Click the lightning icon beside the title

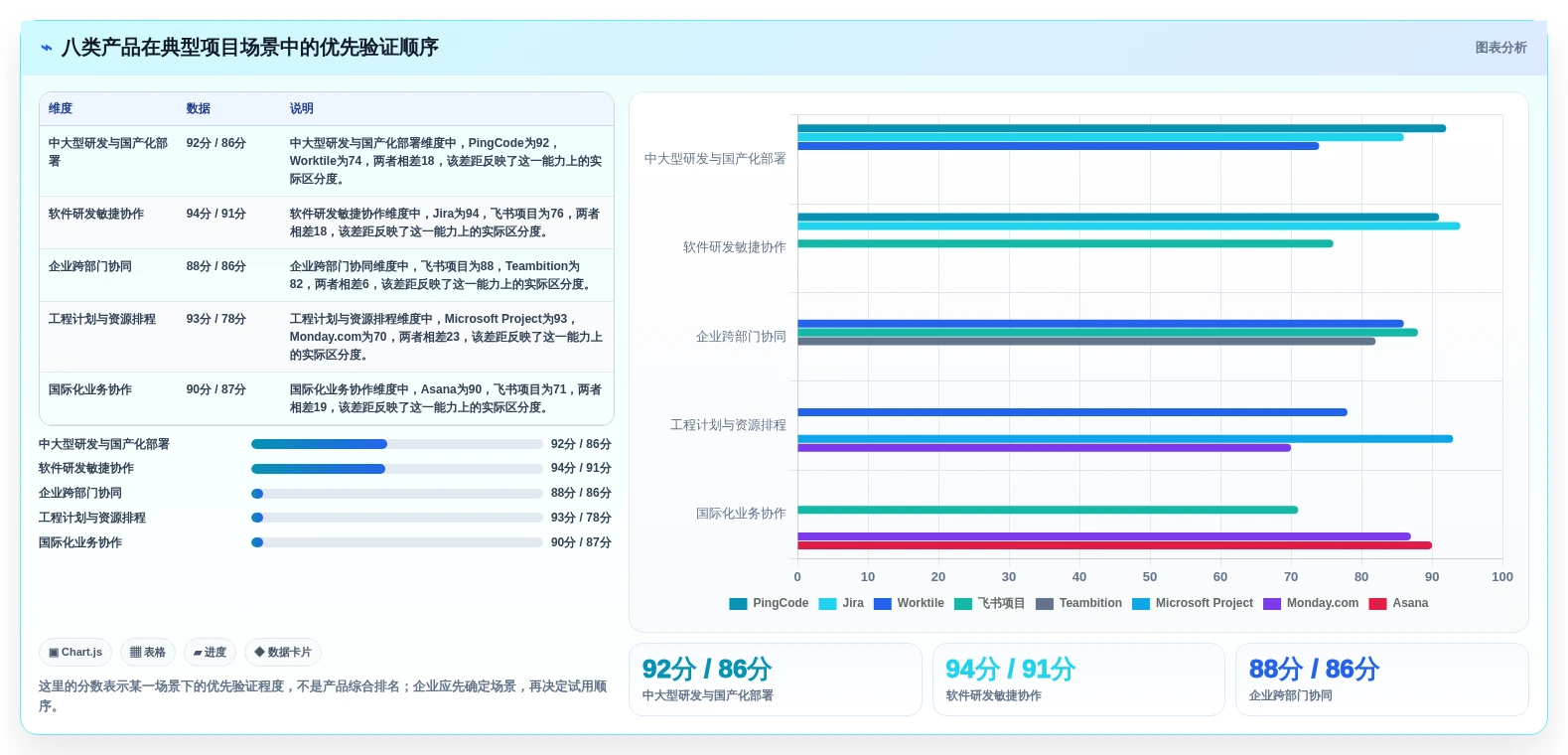pyautogui.click(x=46, y=48)
